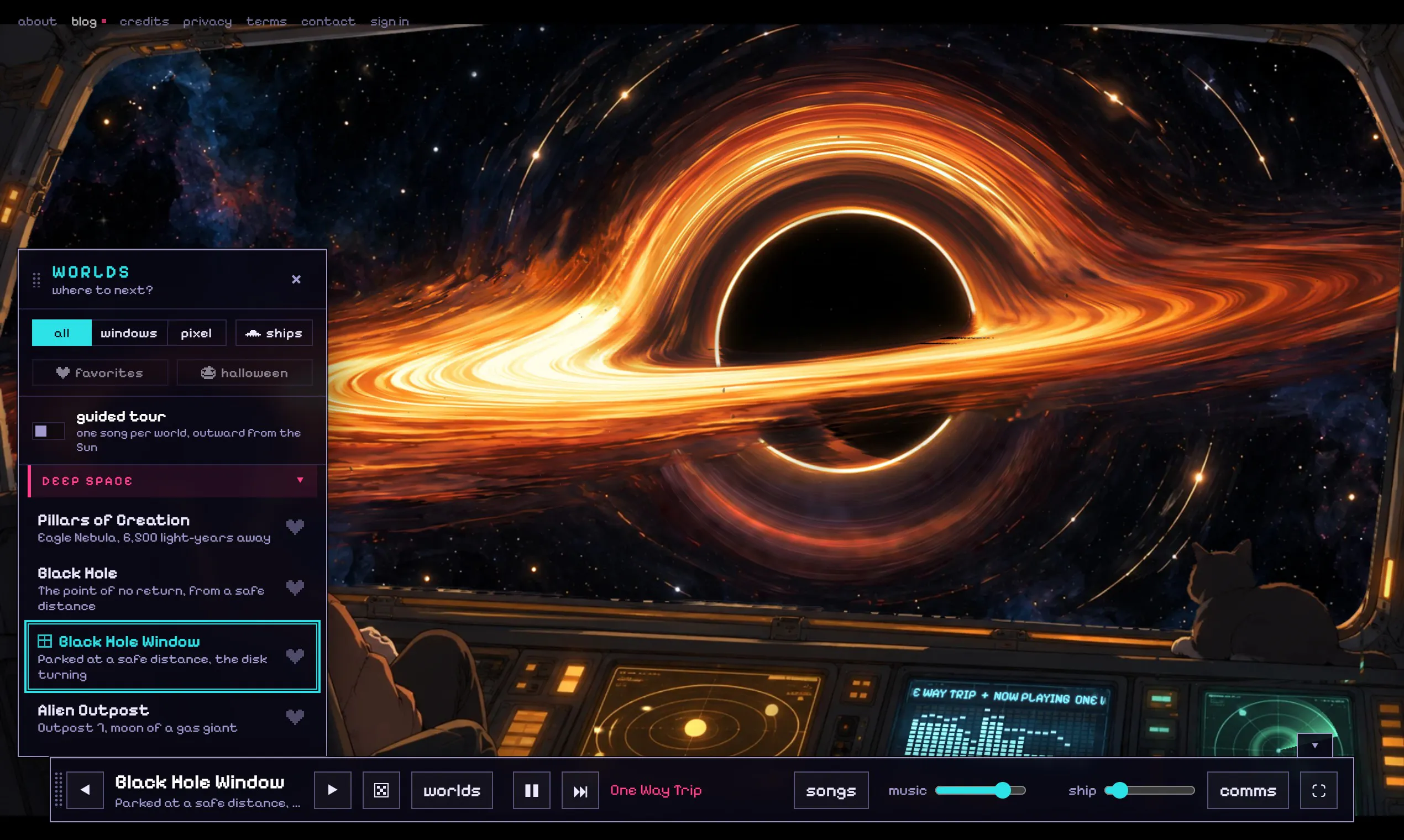Image resolution: width=1404 pixels, height=840 pixels.
Task: Open the about page
Action: tap(38, 22)
